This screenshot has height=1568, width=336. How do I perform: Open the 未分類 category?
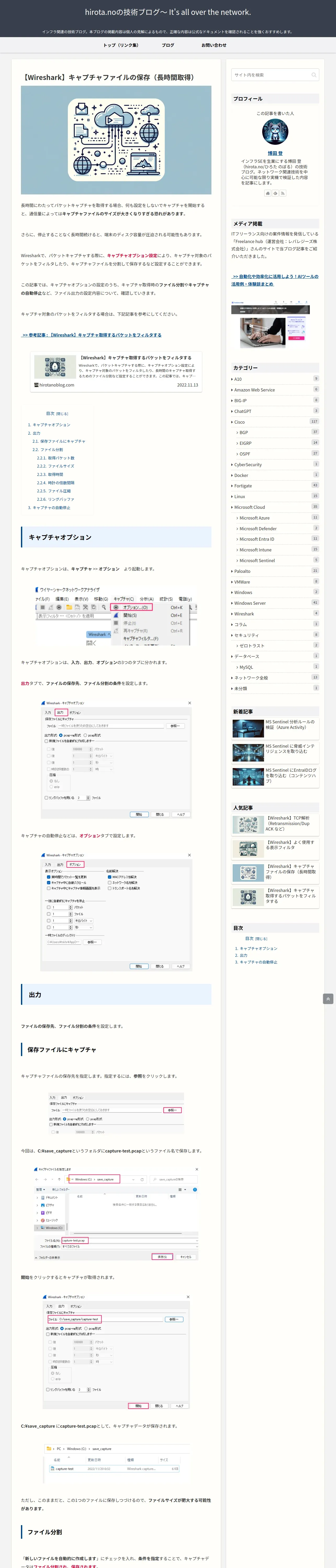tap(275, 688)
